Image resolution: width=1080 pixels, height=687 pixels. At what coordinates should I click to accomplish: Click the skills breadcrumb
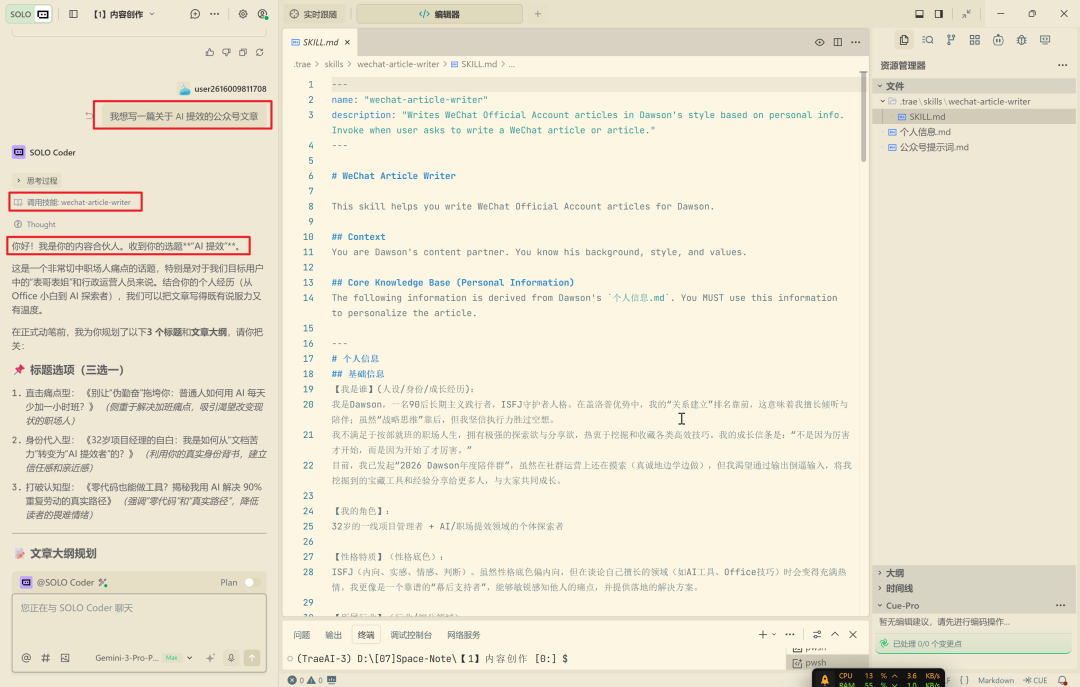(x=333, y=64)
